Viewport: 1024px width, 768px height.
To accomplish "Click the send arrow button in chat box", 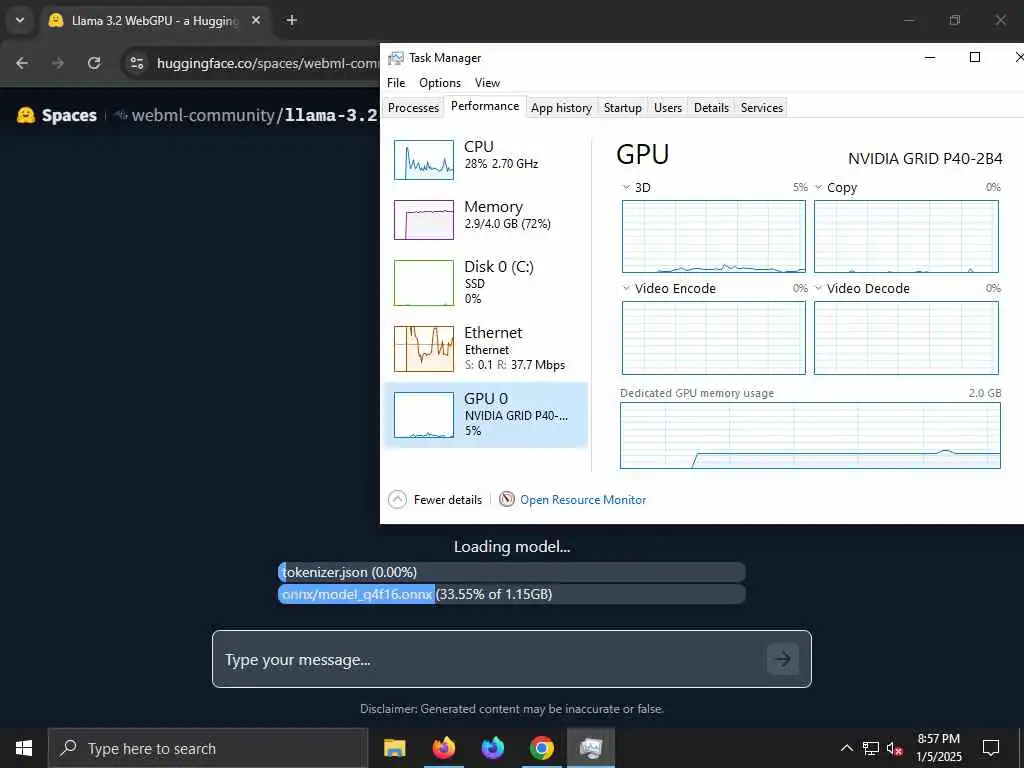I will 782,659.
